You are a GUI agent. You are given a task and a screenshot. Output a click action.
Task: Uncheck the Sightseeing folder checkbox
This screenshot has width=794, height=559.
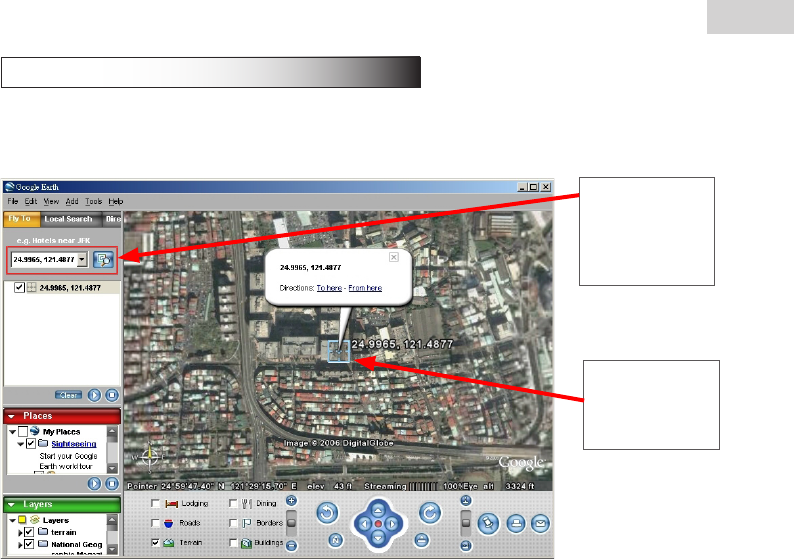(31, 444)
